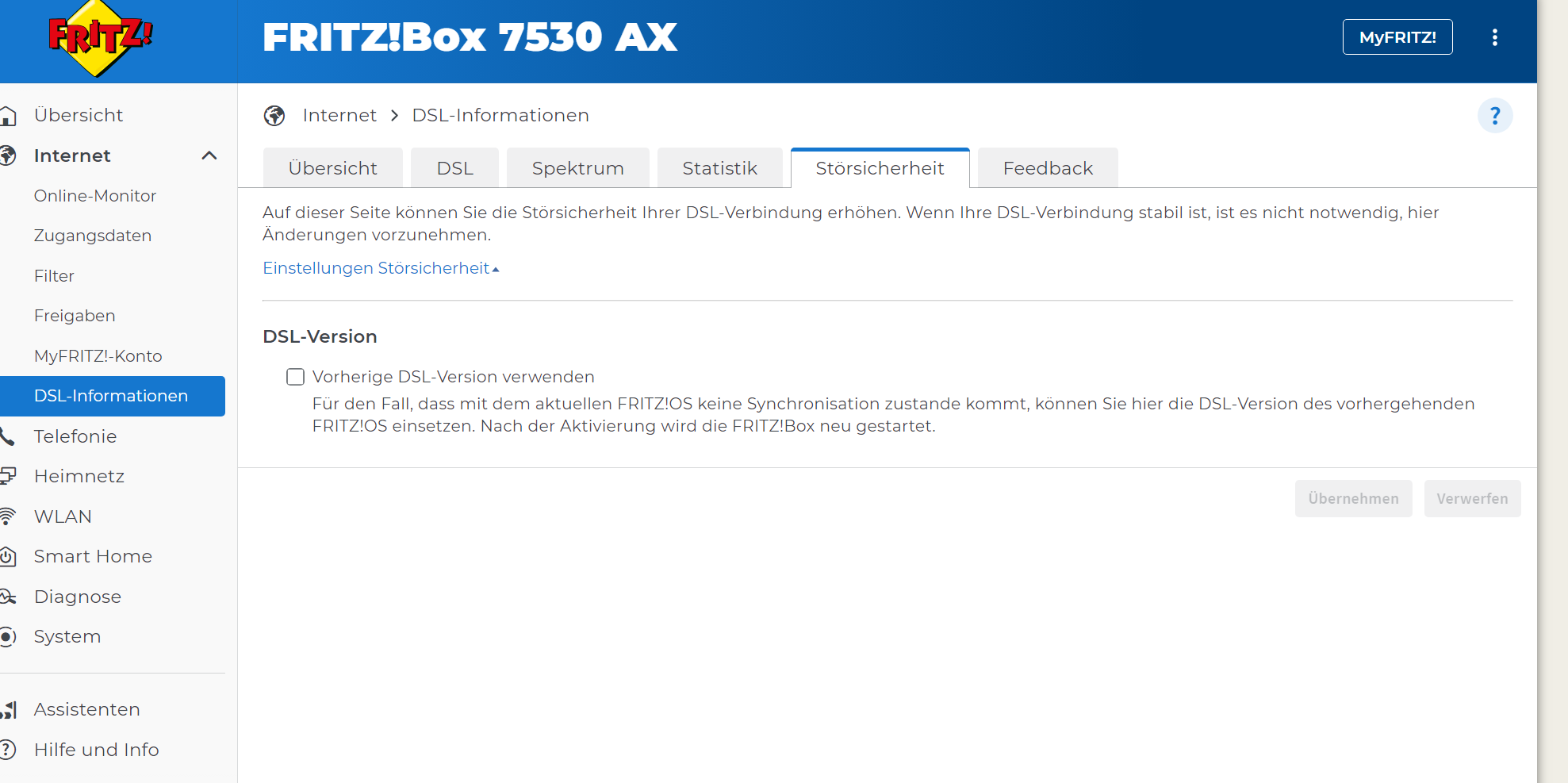The height and width of the screenshot is (783, 1568).
Task: Open Zugangsdaten in sidebar
Action: click(x=93, y=236)
